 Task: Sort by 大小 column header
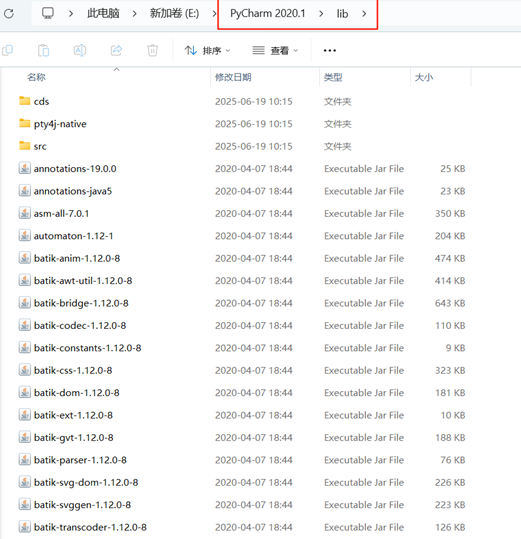[x=424, y=77]
